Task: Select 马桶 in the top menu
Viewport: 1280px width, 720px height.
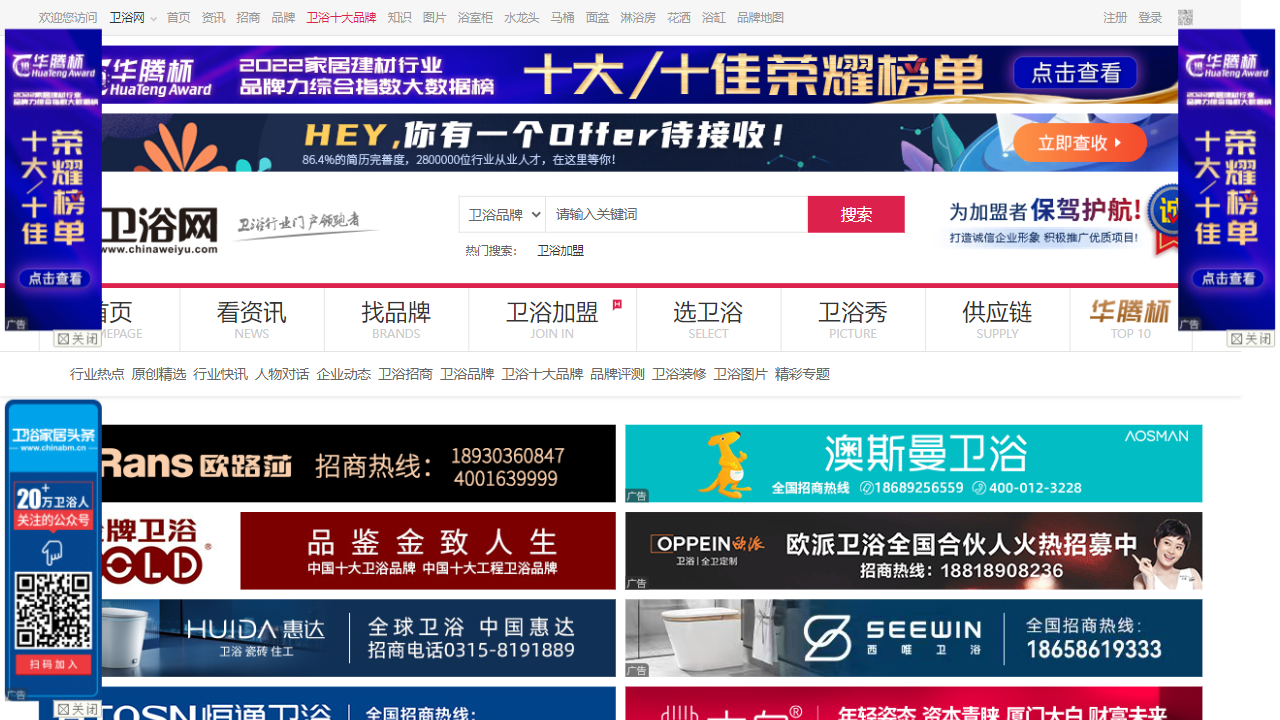Action: click(x=562, y=17)
